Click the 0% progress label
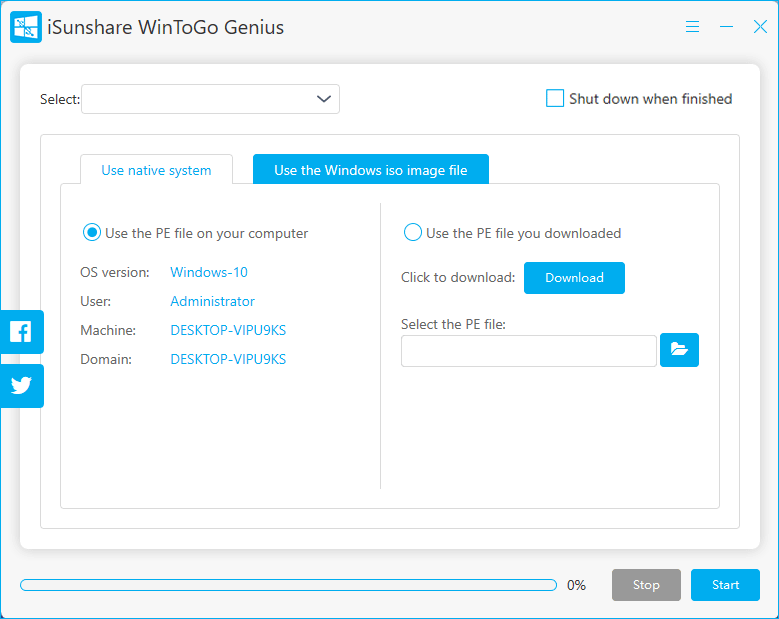Screen dimensions: 779x619 (x=576, y=585)
